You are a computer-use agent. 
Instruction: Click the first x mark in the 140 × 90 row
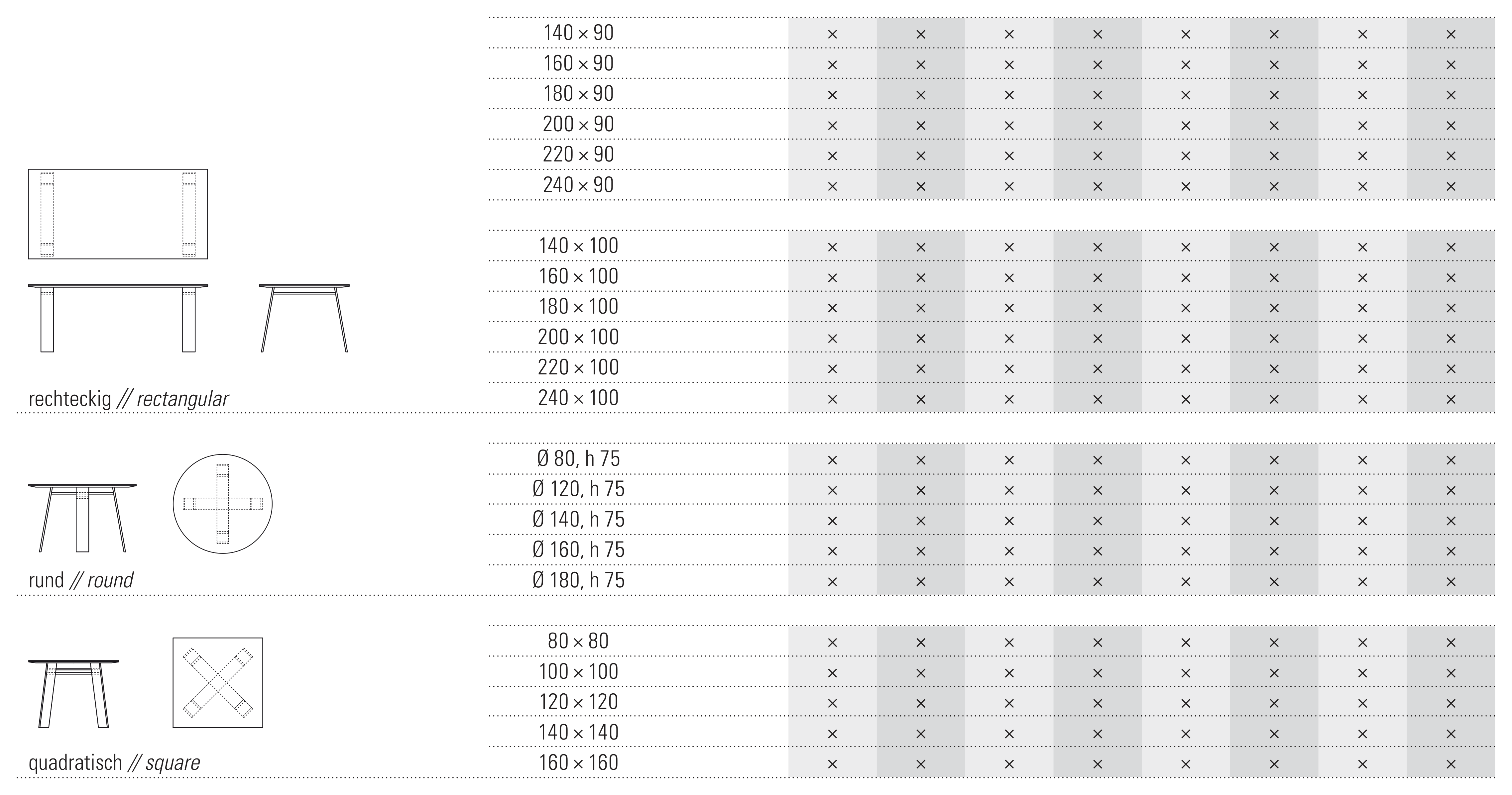832,34
